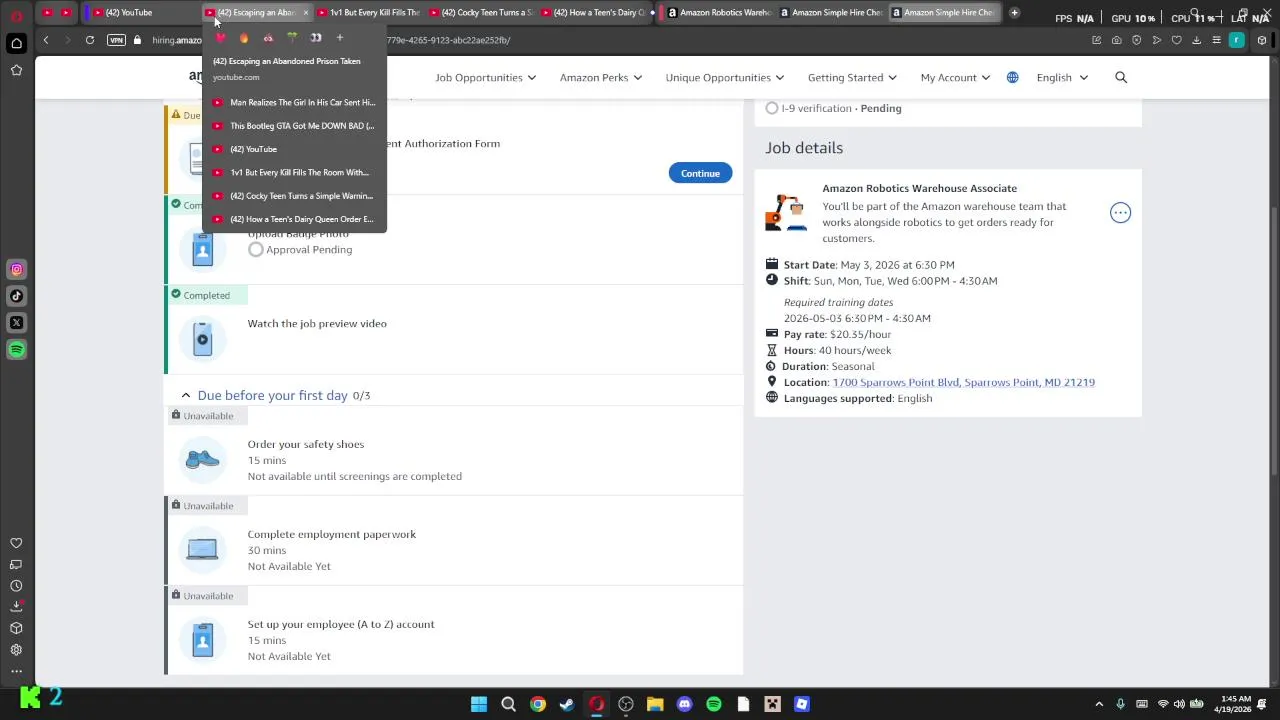
Task: Select This Bootleg GTA preview item
Action: (x=294, y=126)
